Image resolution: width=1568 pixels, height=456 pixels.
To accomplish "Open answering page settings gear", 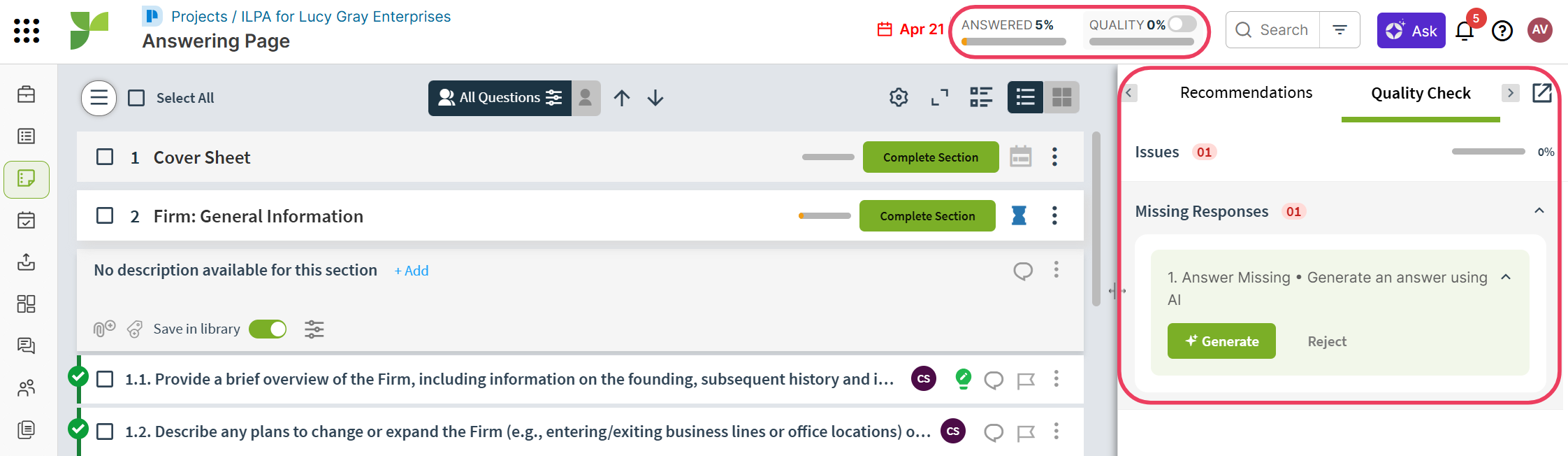I will tap(899, 98).
